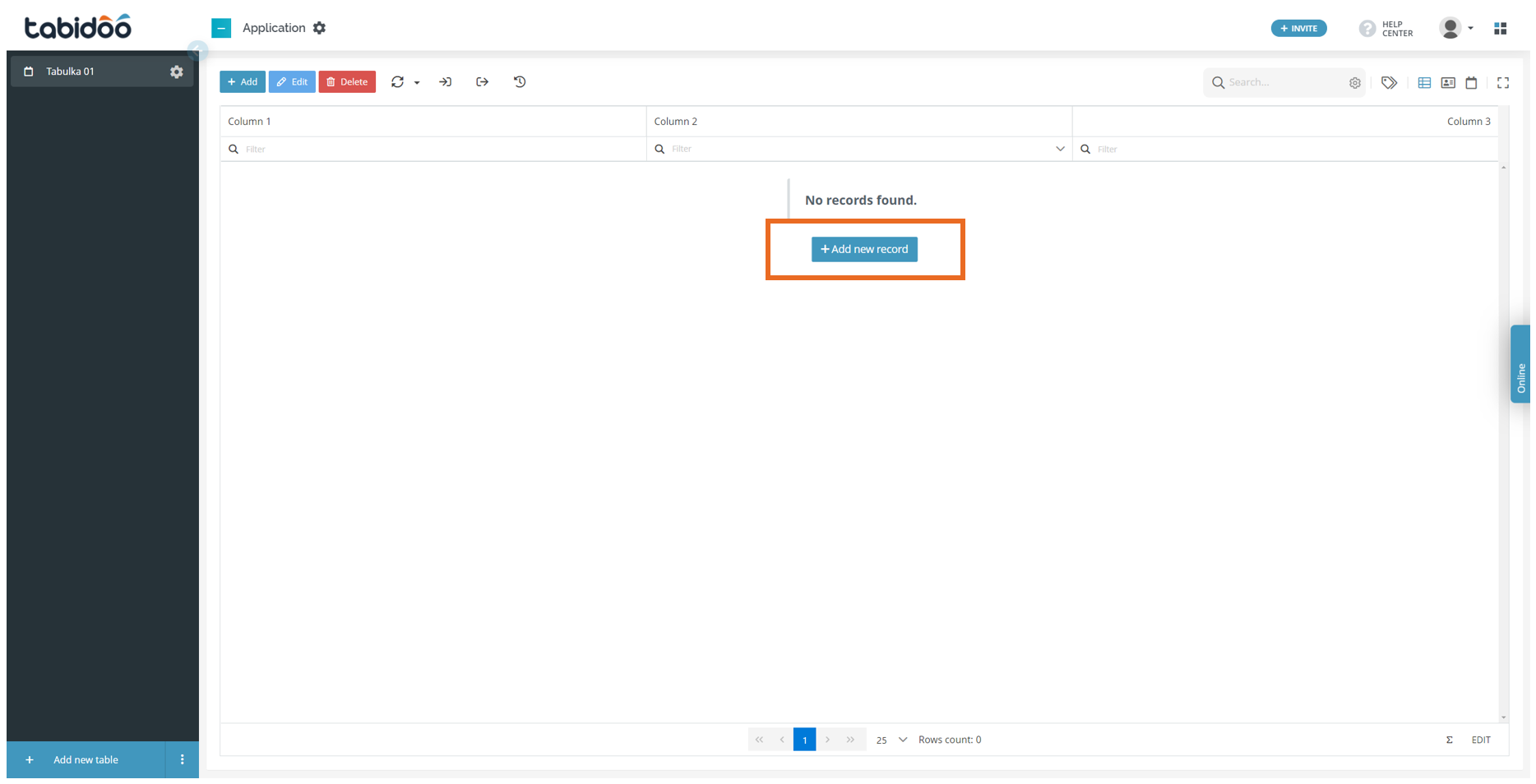
Task: Click the Column 2 header
Action: pos(859,121)
